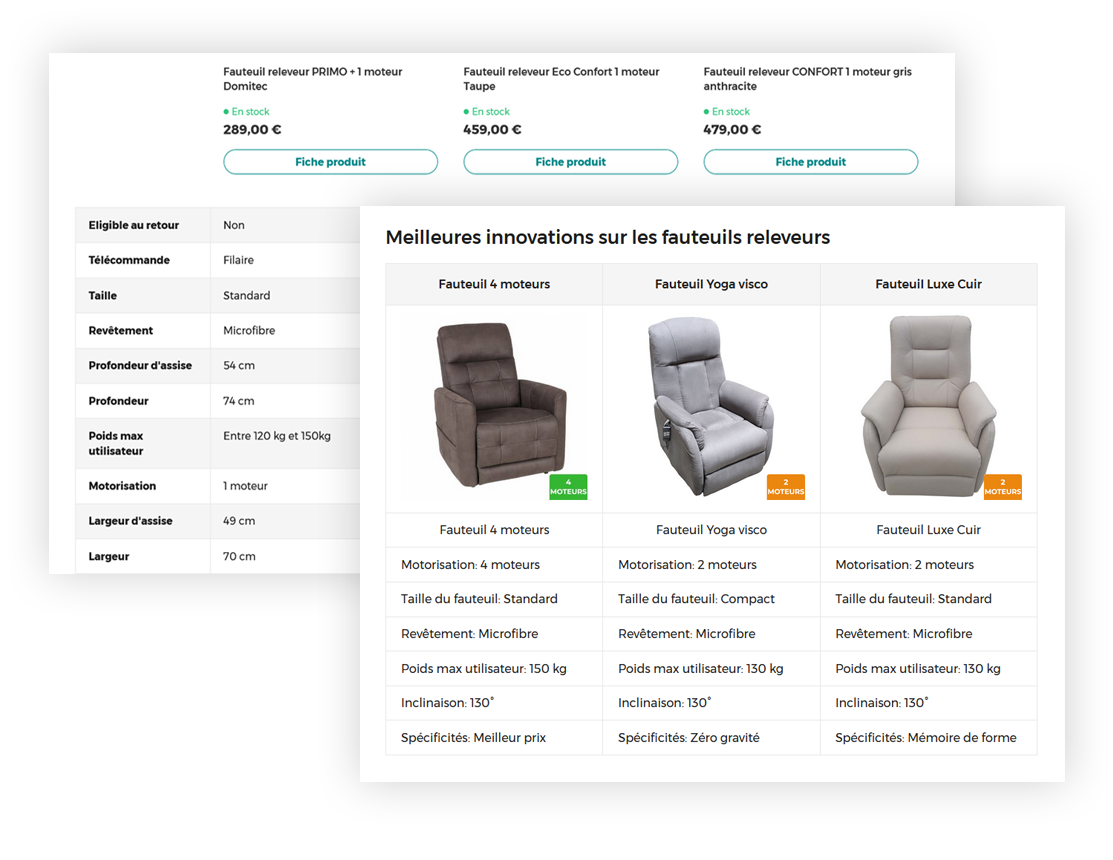Open Fiche produit for Eco Confort Taupe
This screenshot has width=1113, height=860.
570,162
